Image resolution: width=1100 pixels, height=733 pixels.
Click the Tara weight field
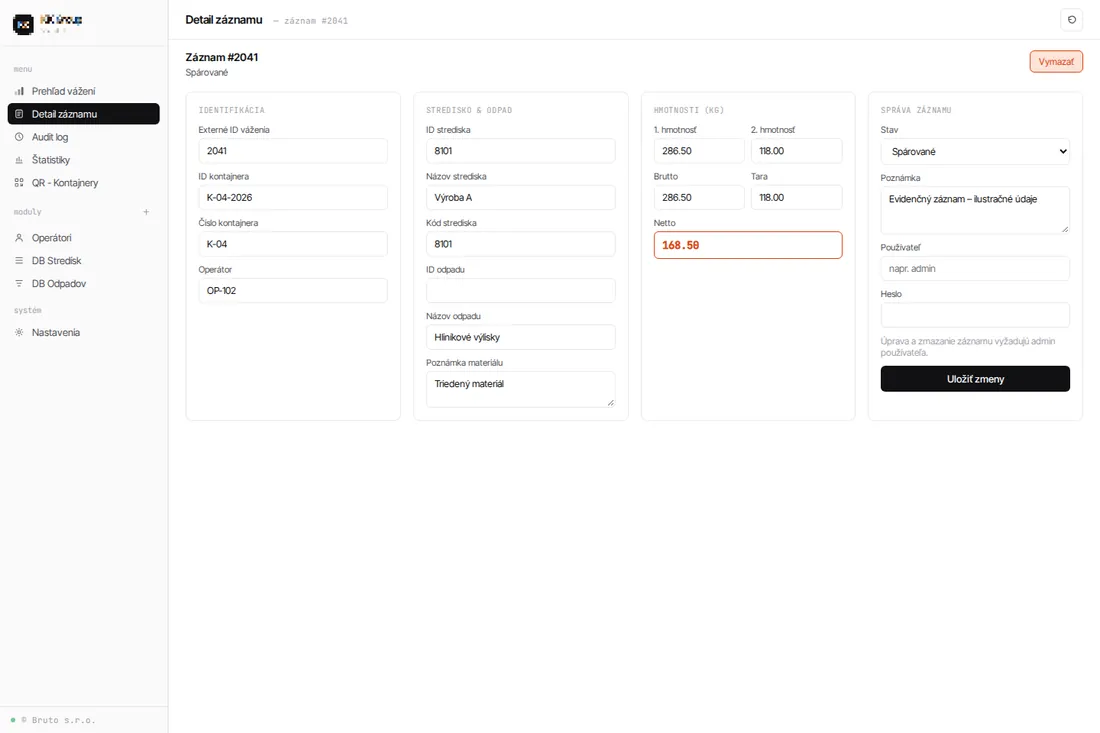coord(796,197)
